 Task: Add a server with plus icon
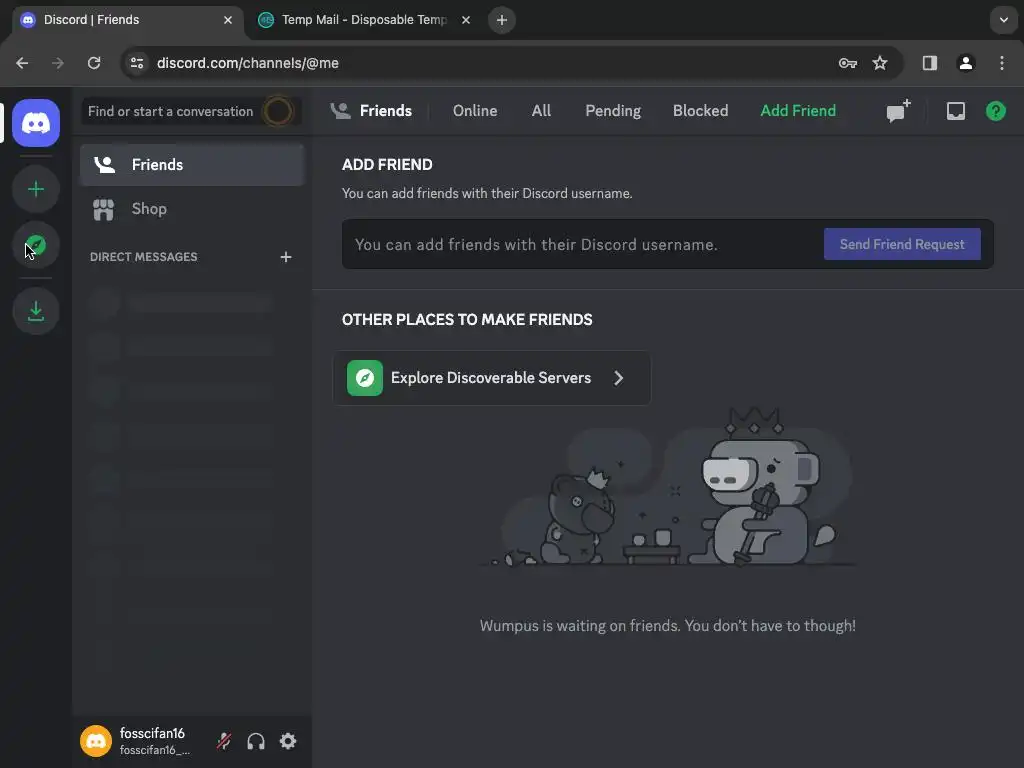(36, 189)
